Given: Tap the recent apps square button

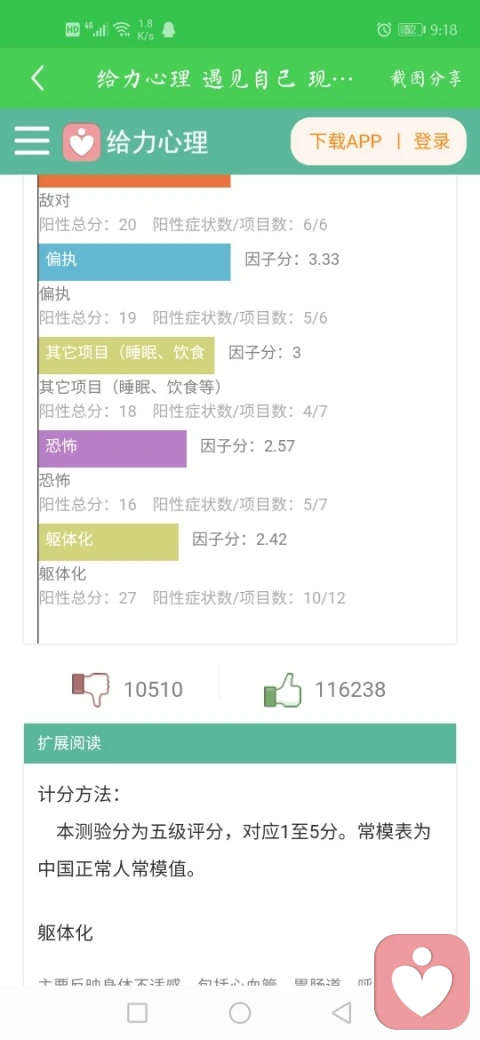Looking at the screenshot, I should [x=137, y=1013].
